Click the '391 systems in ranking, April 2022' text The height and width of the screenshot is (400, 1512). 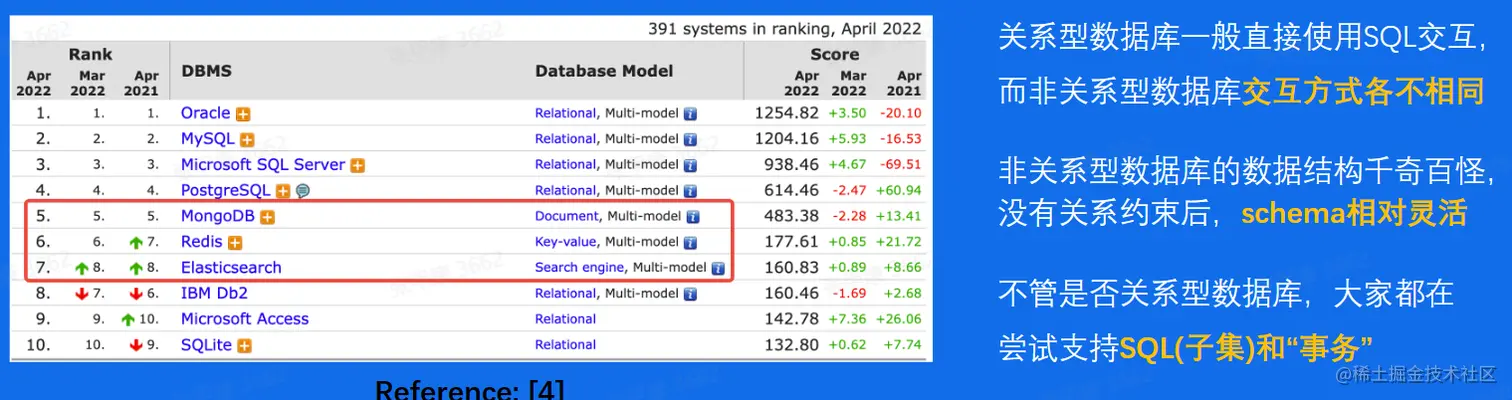coord(785,28)
